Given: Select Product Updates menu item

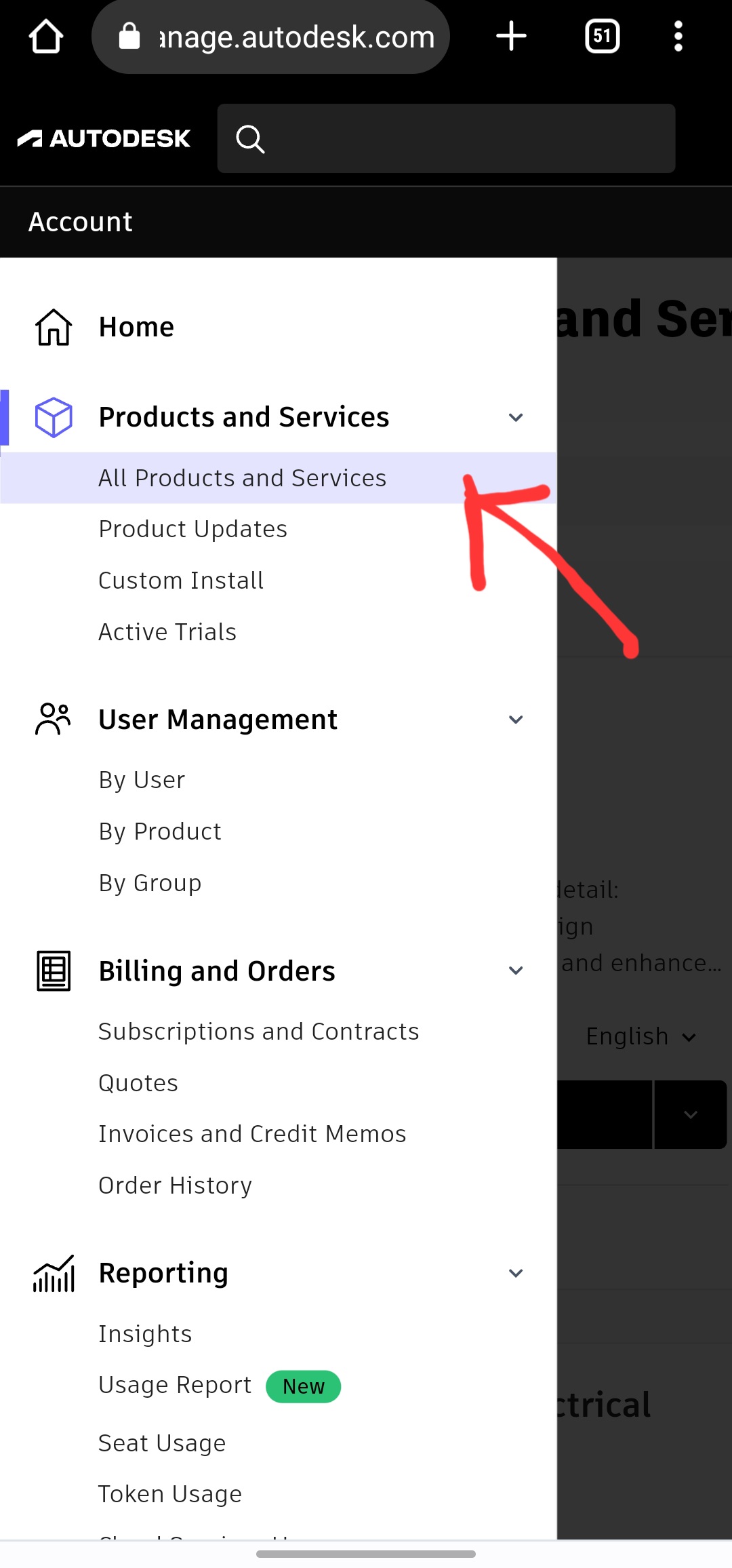Looking at the screenshot, I should tap(193, 529).
